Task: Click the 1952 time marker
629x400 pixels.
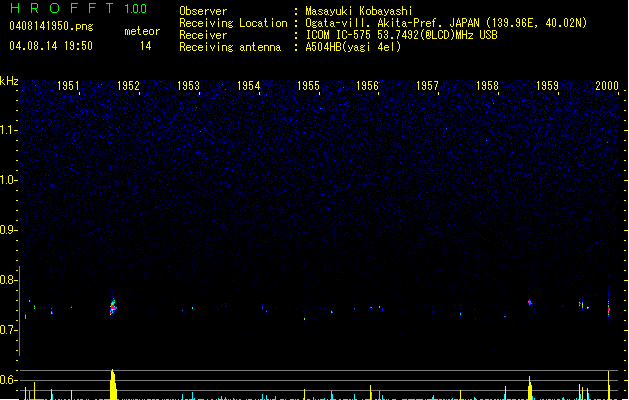Action: tap(128, 85)
